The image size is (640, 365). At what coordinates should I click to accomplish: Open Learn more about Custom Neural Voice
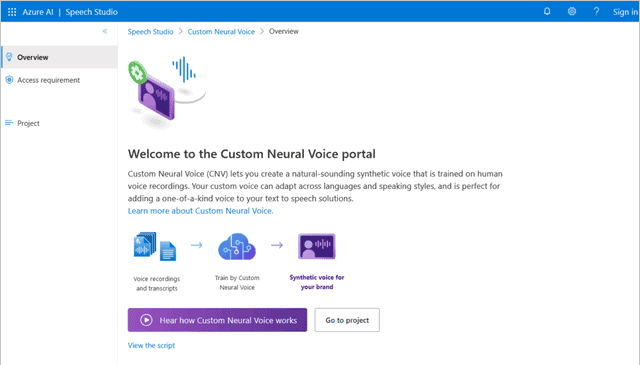click(x=200, y=211)
